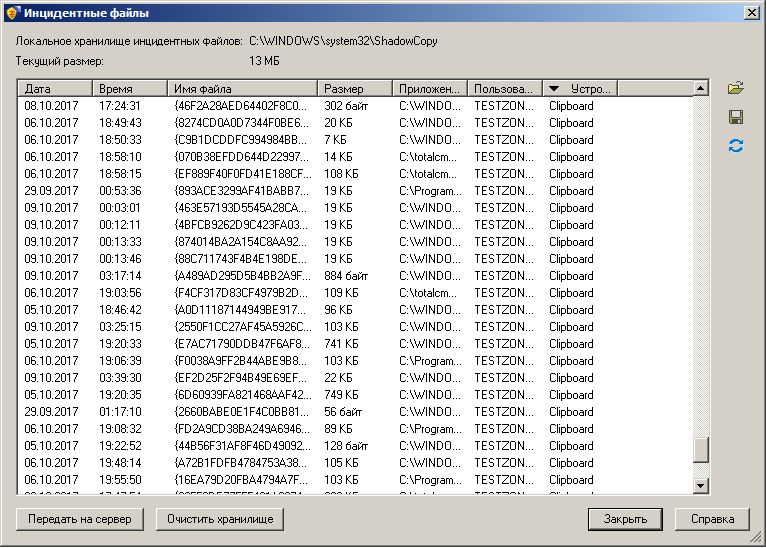Click the shield icon in title bar
This screenshot has height=548, width=766.
point(12,13)
